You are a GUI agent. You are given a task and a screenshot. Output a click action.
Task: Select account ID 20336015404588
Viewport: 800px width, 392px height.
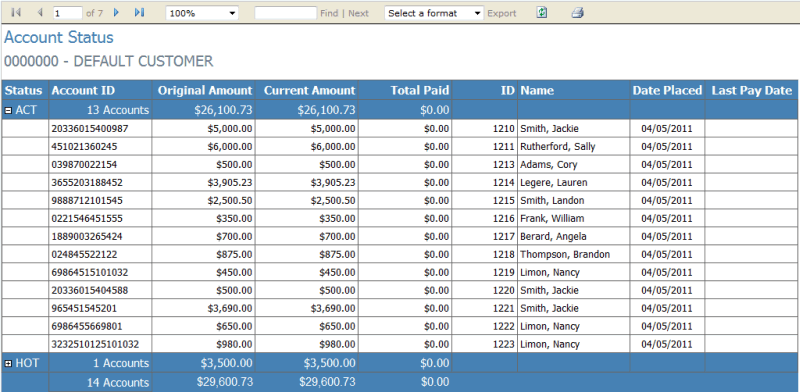click(x=90, y=290)
